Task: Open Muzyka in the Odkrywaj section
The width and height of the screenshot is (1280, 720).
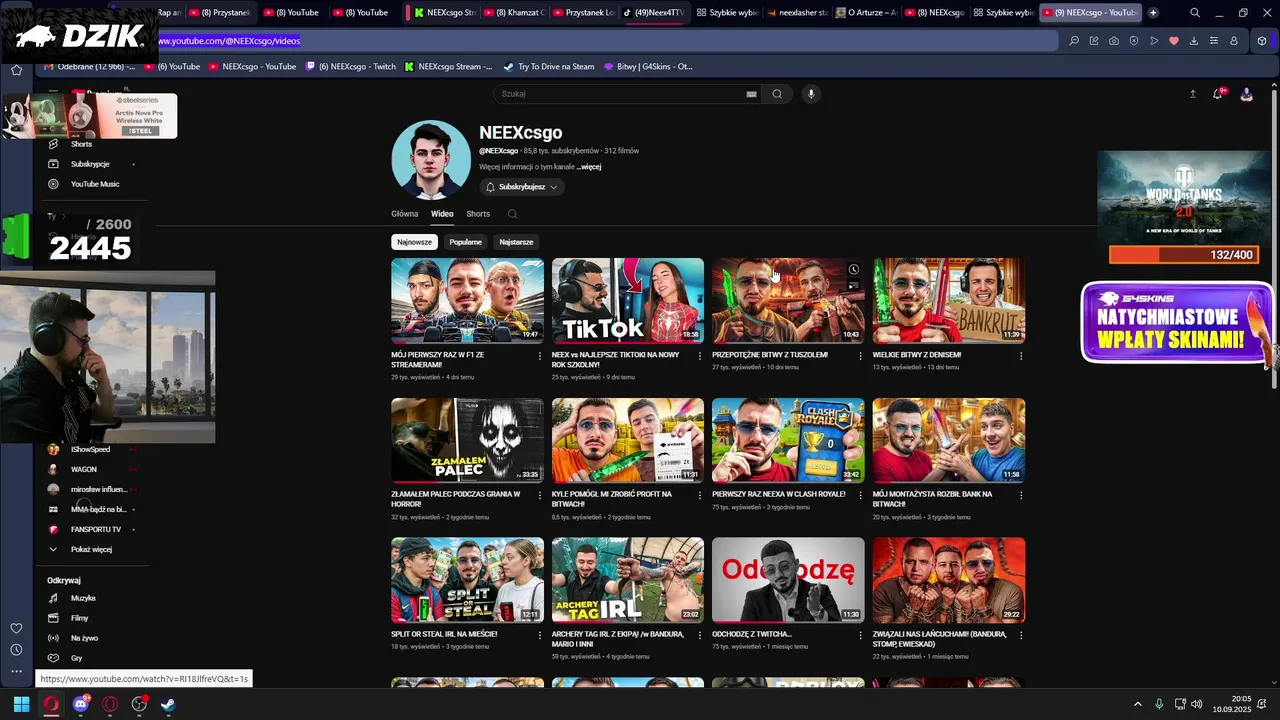Action: [83, 598]
